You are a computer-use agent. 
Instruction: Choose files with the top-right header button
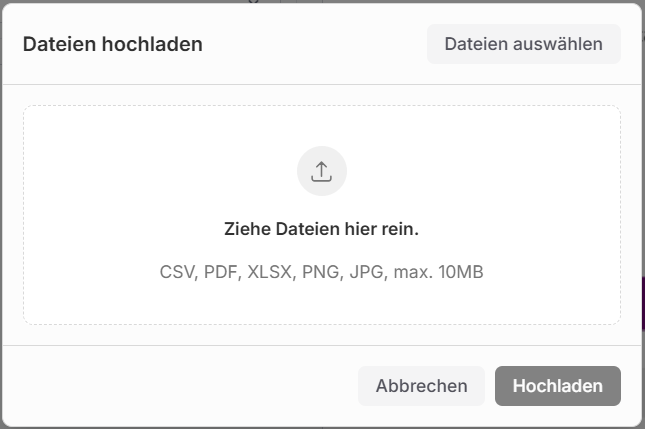524,44
